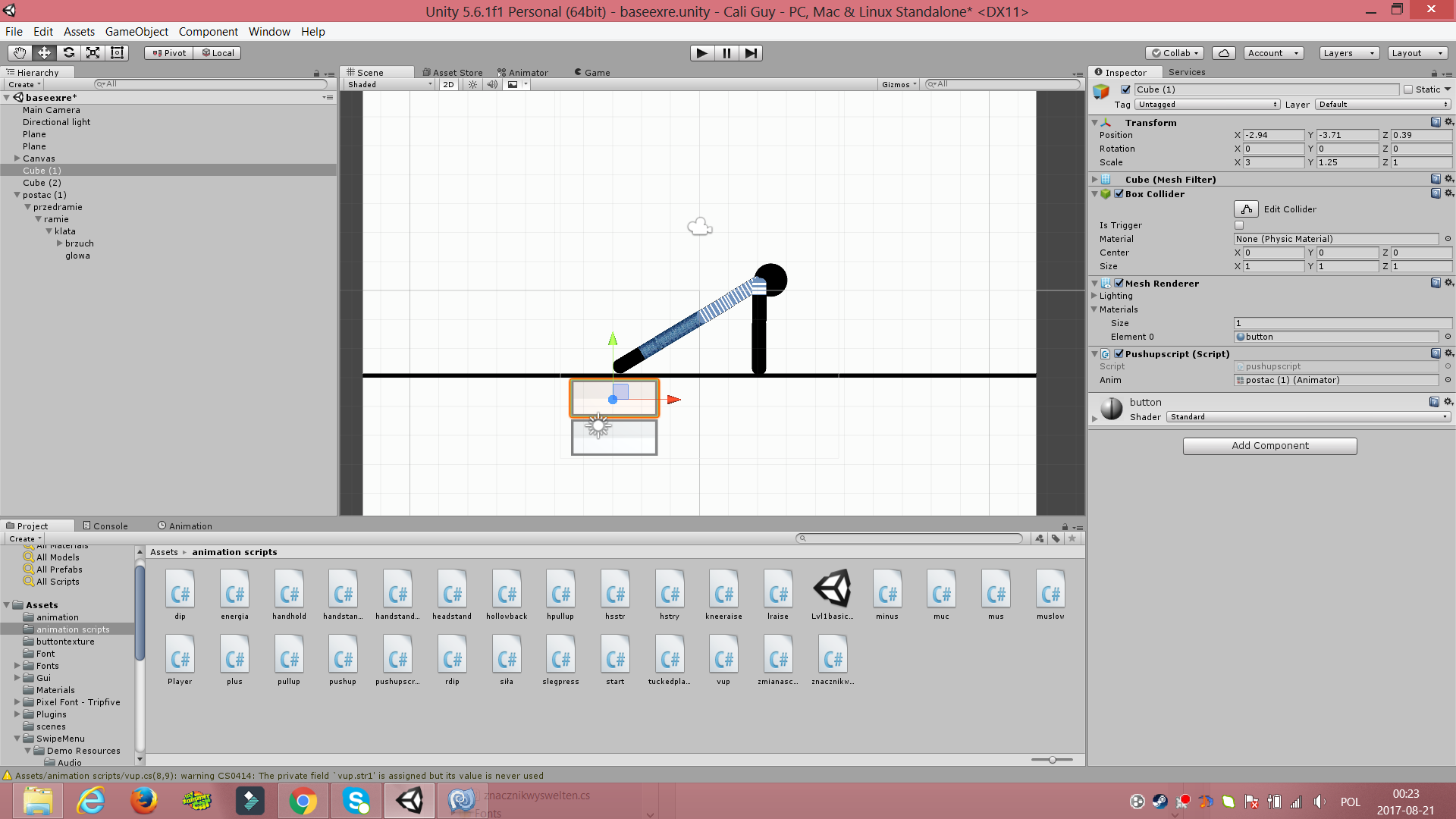
Task: Open Mesh Renderer gear menu
Action: tap(1448, 283)
